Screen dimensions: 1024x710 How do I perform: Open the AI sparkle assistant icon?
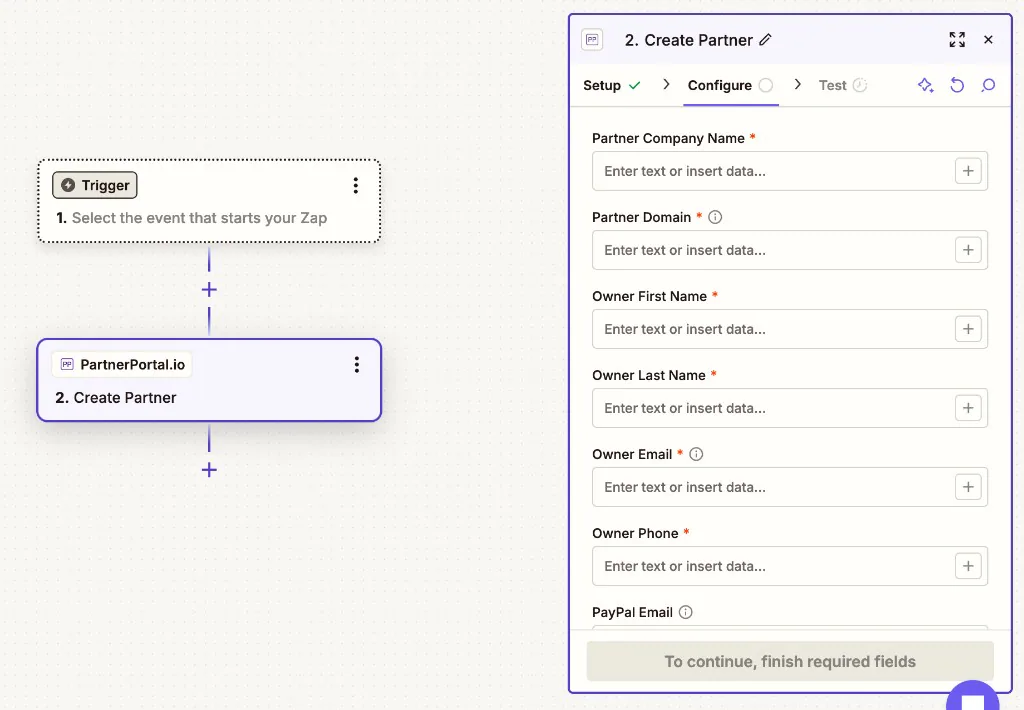pyautogui.click(x=925, y=86)
